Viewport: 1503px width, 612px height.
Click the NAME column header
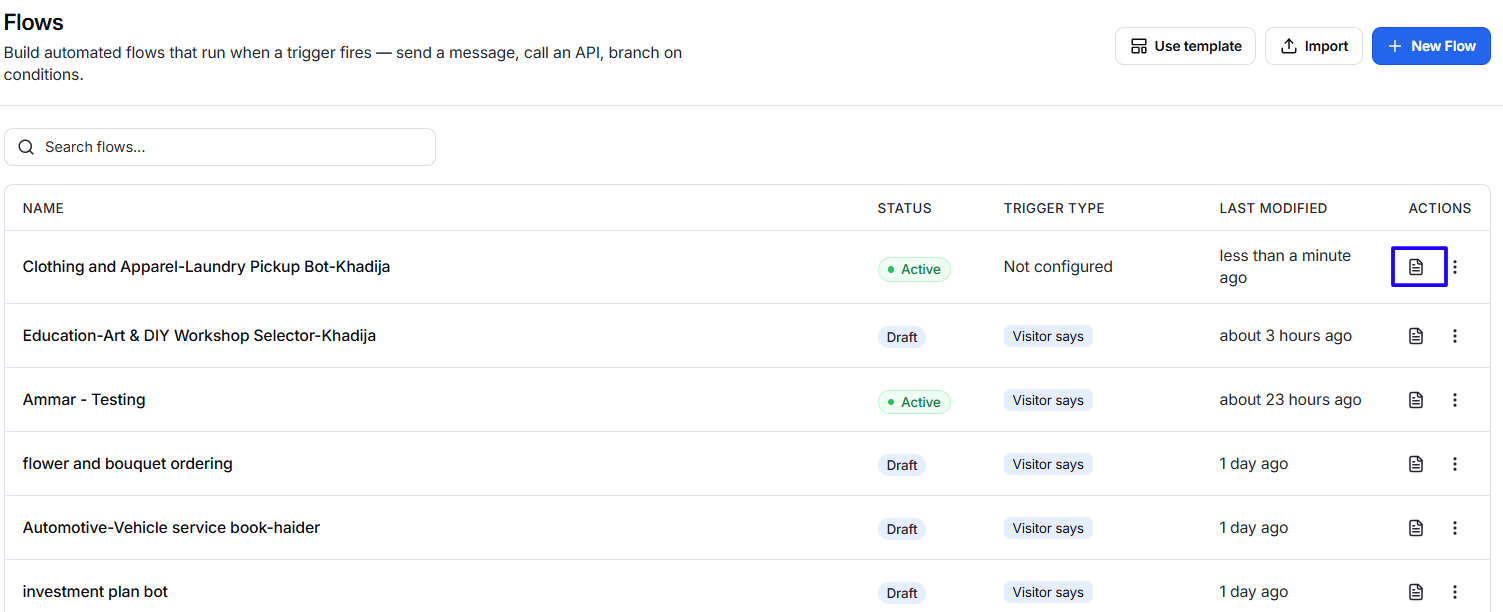pos(43,208)
